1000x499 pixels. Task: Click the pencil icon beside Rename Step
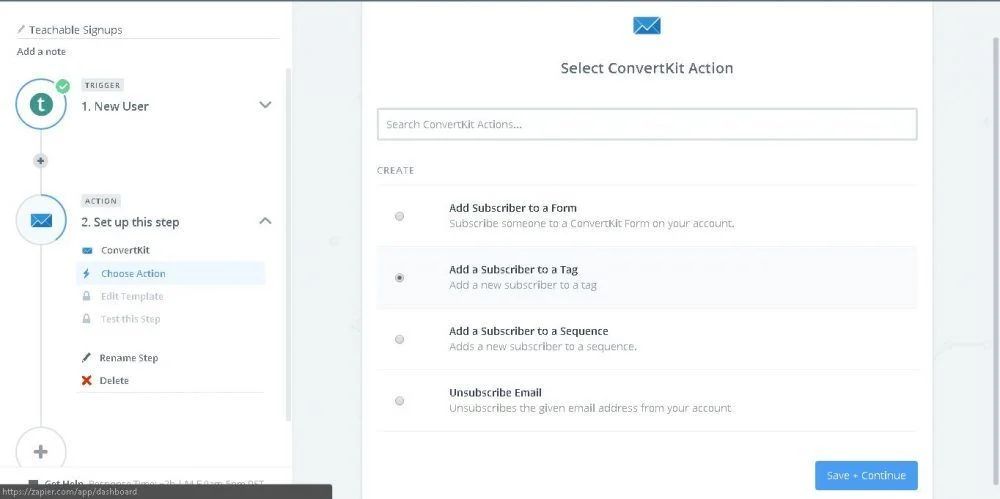(x=87, y=358)
